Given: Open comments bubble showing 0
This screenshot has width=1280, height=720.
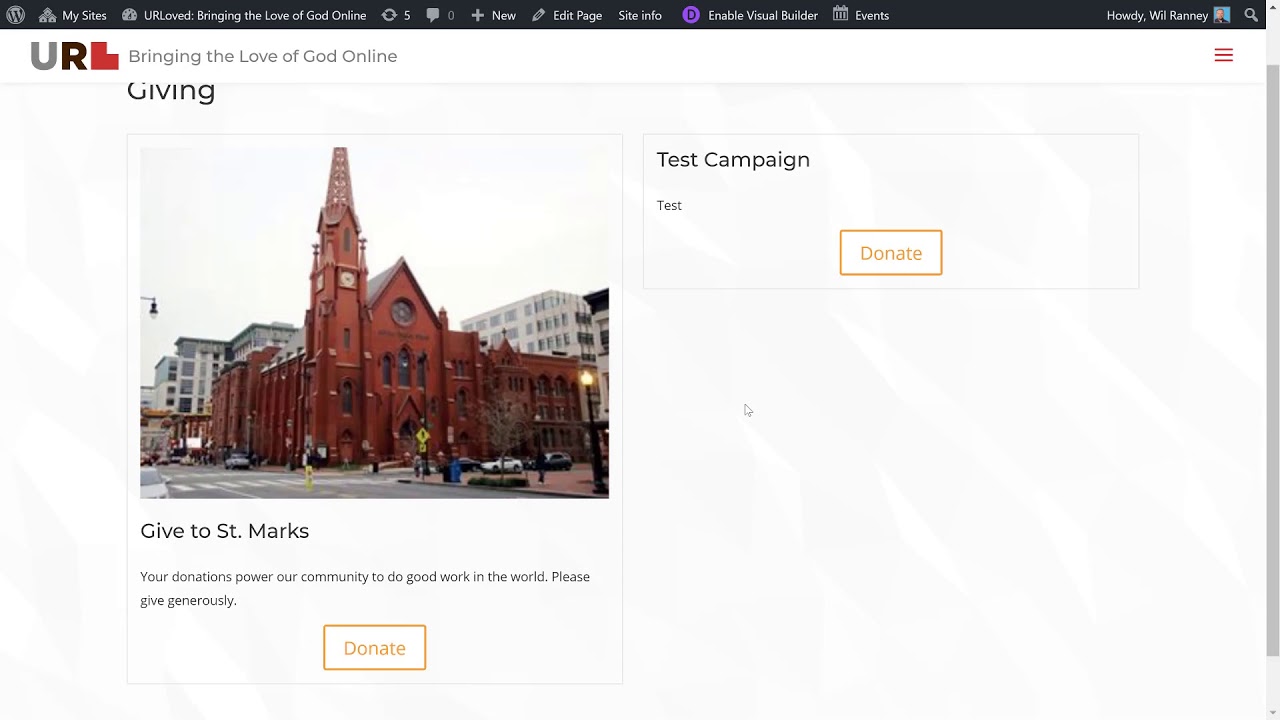Looking at the screenshot, I should tap(440, 15).
